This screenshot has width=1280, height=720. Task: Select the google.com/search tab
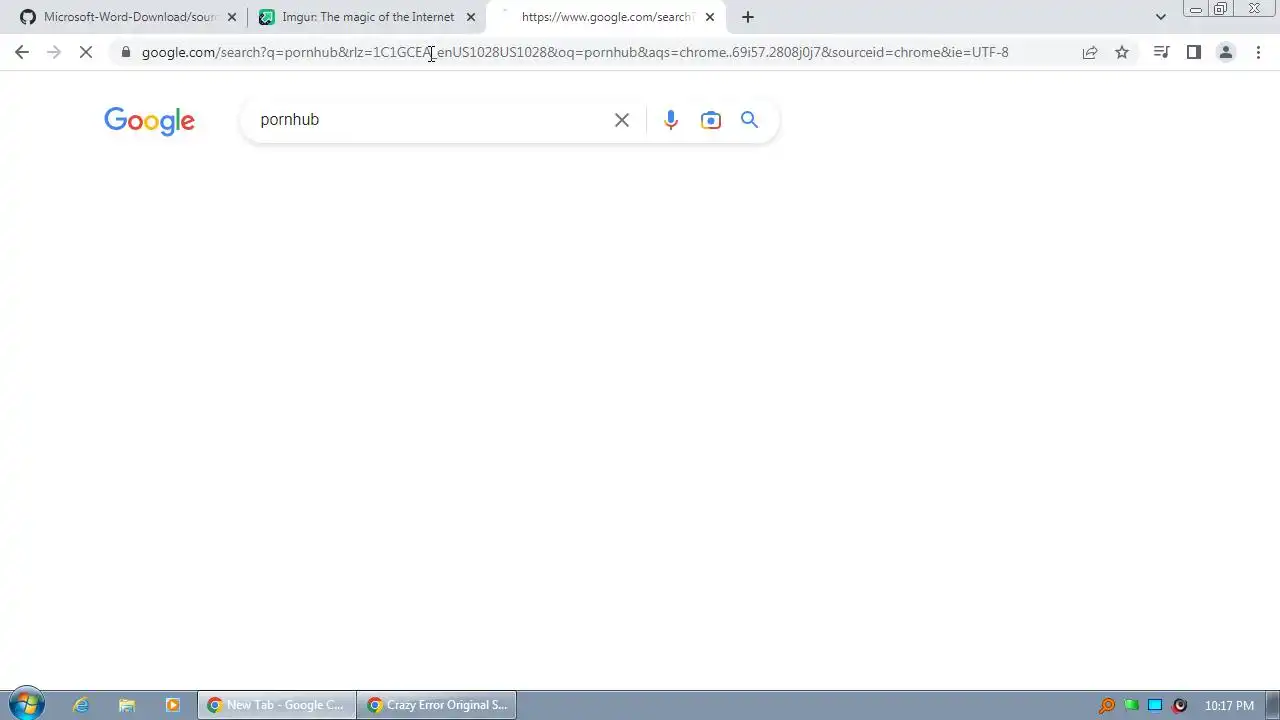607,17
